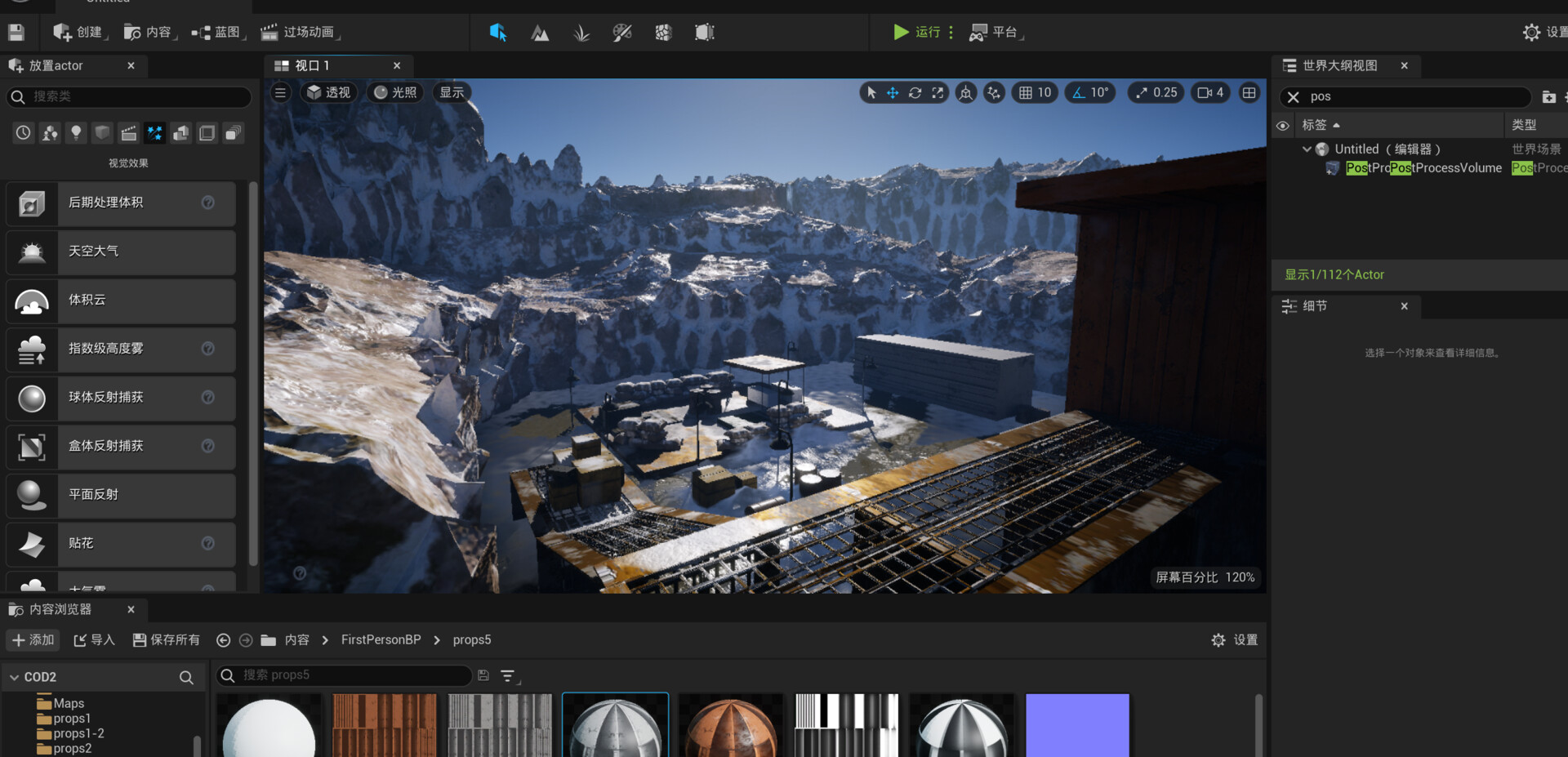Save the current level with the disk icon

coord(16,32)
